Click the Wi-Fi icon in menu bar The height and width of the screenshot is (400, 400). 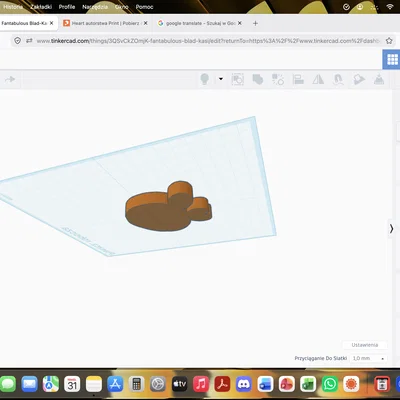coord(390,7)
